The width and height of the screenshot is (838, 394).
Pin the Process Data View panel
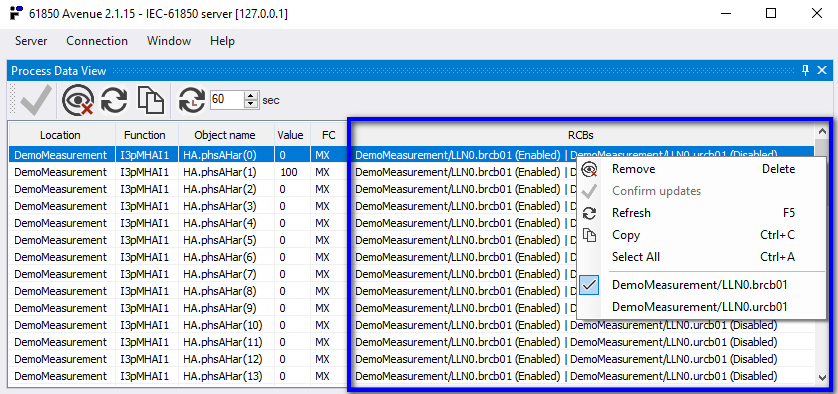pos(805,71)
